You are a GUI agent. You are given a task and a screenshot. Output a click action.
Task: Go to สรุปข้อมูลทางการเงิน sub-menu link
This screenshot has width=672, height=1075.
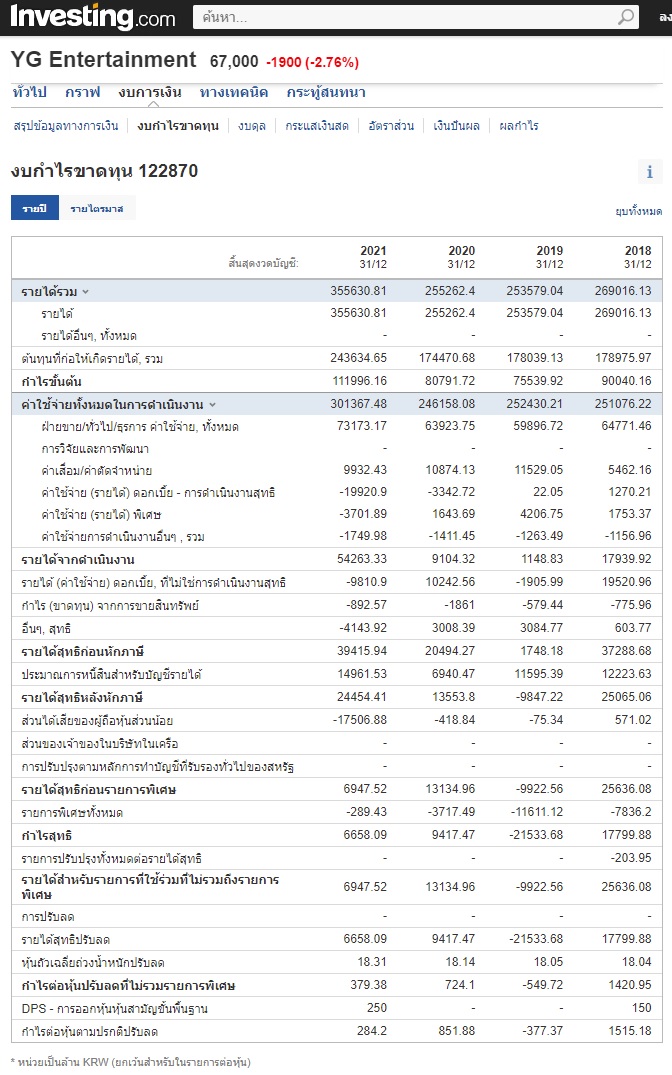pos(66,125)
